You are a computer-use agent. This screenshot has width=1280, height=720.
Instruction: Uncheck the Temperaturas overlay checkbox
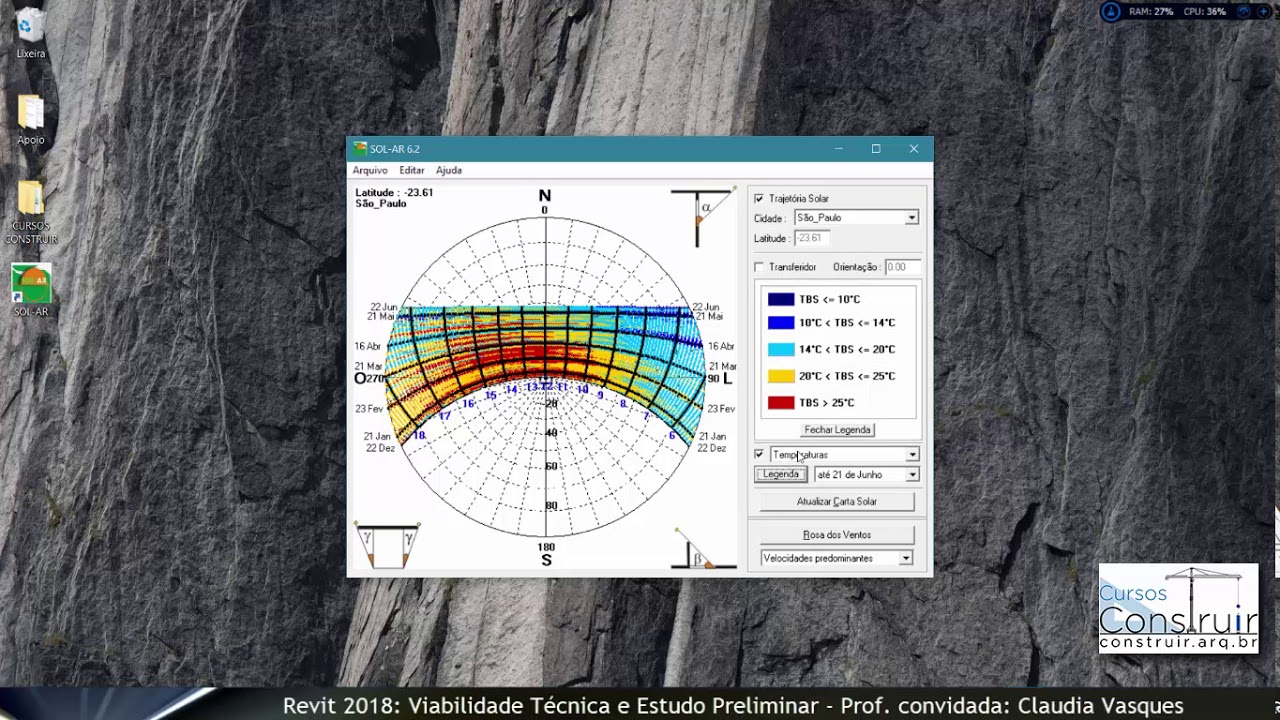(759, 454)
